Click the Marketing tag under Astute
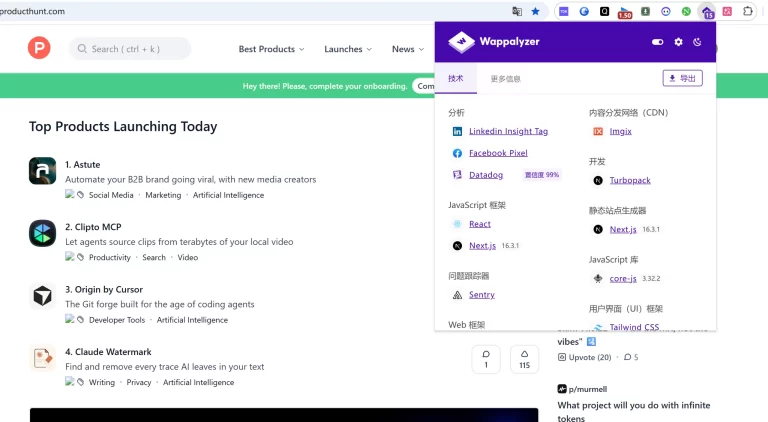The height and width of the screenshot is (422, 768). pos(163,195)
